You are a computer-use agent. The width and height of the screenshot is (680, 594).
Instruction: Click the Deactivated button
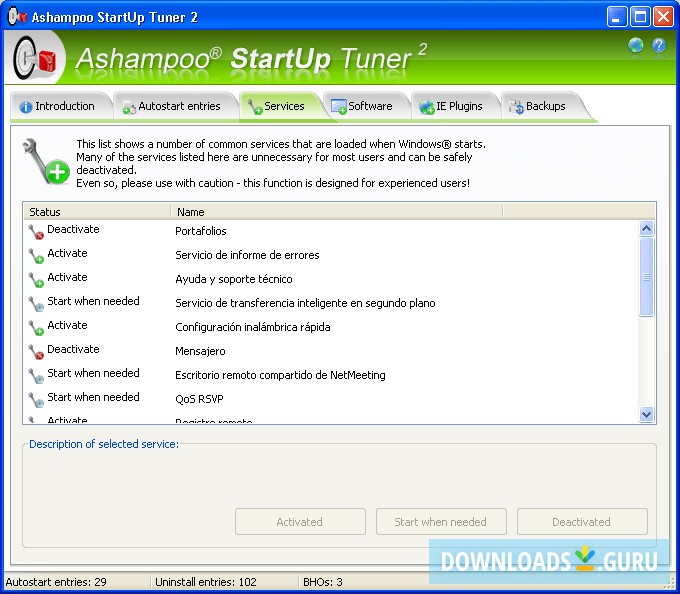(582, 522)
